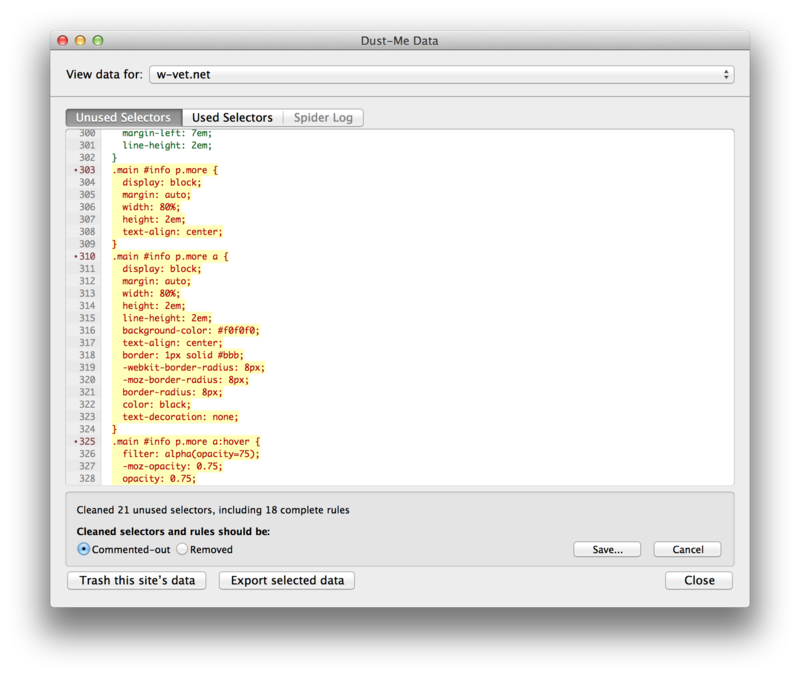Open the Spider Log tab

click(x=323, y=117)
